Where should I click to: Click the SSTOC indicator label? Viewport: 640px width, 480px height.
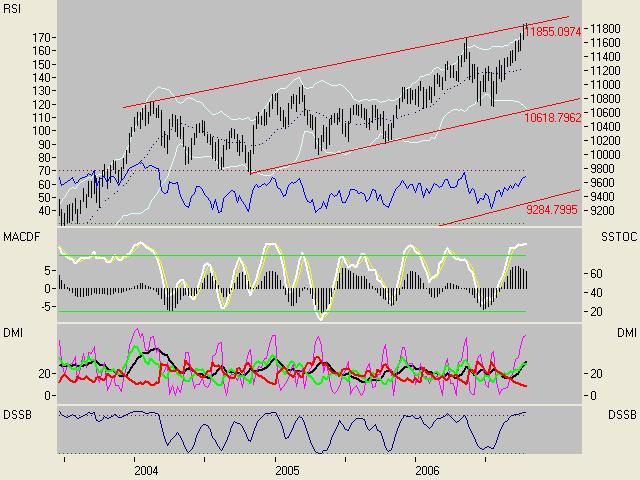point(619,237)
